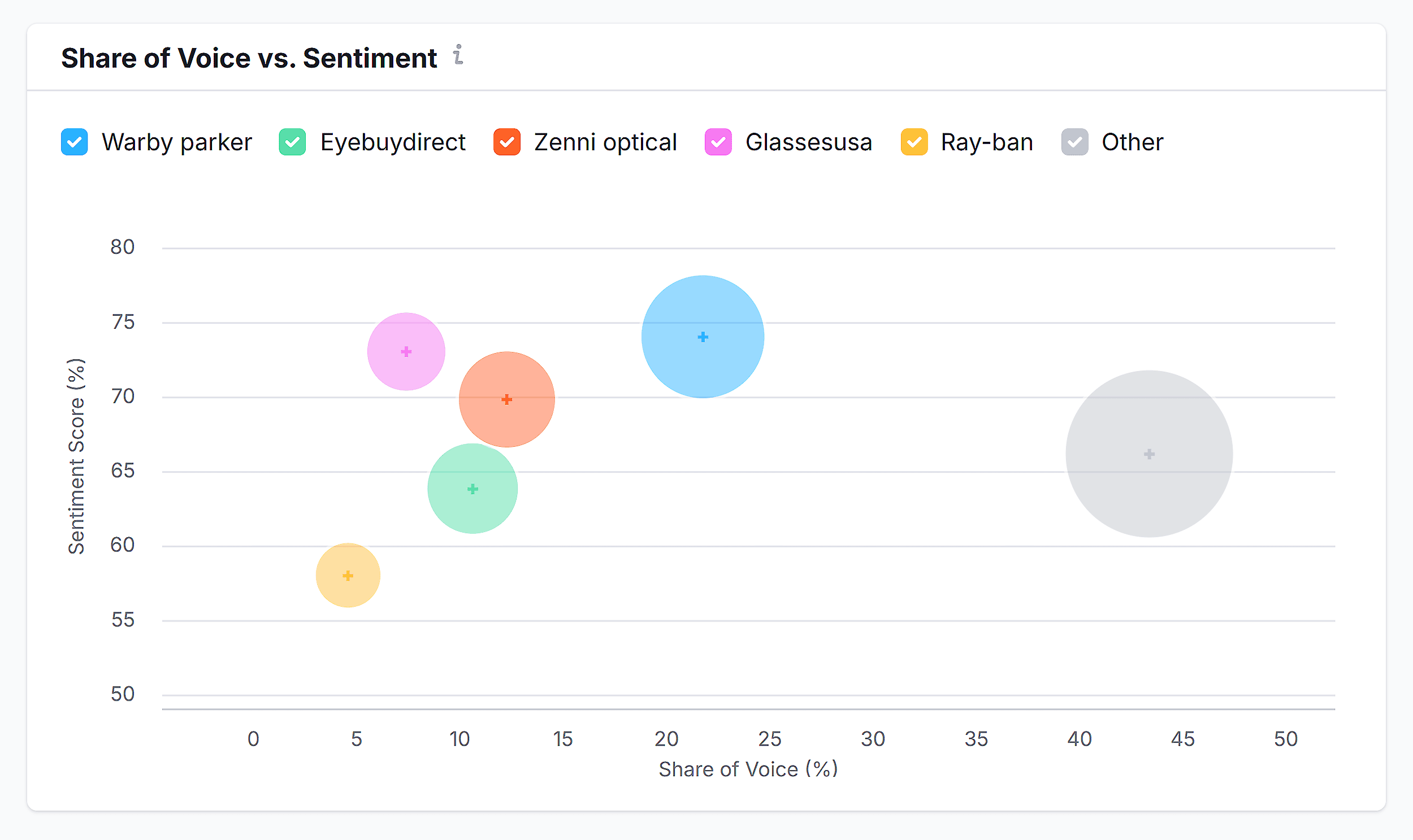Click the Zenni optical legend label
Image resolution: width=1413 pixels, height=840 pixels.
(x=605, y=142)
